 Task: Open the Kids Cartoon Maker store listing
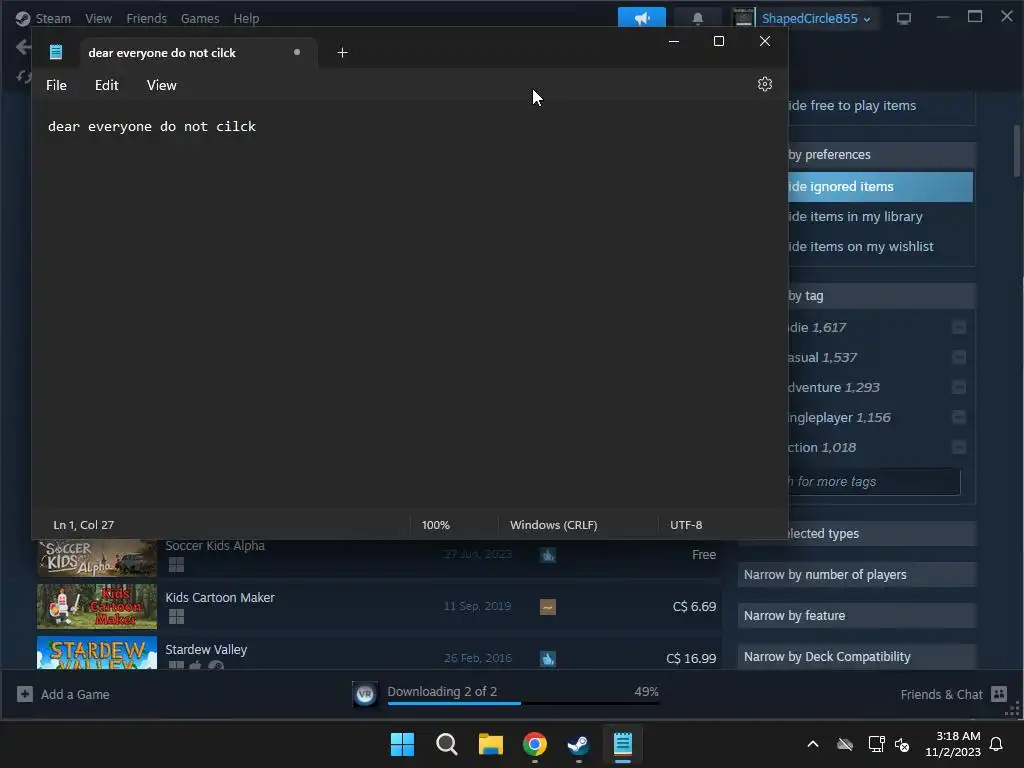[379, 606]
